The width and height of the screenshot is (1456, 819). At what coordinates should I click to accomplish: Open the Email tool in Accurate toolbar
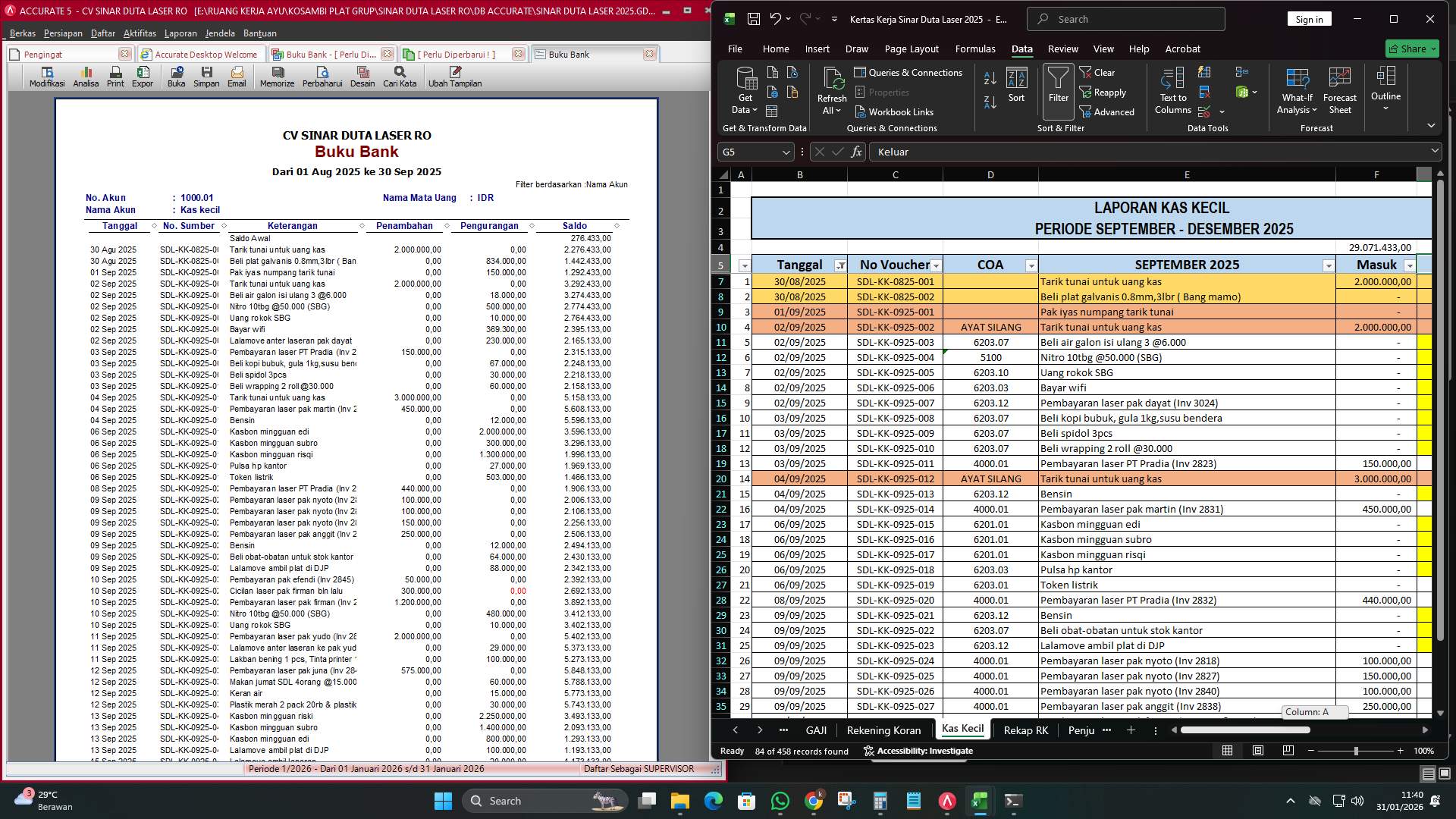coord(237,76)
